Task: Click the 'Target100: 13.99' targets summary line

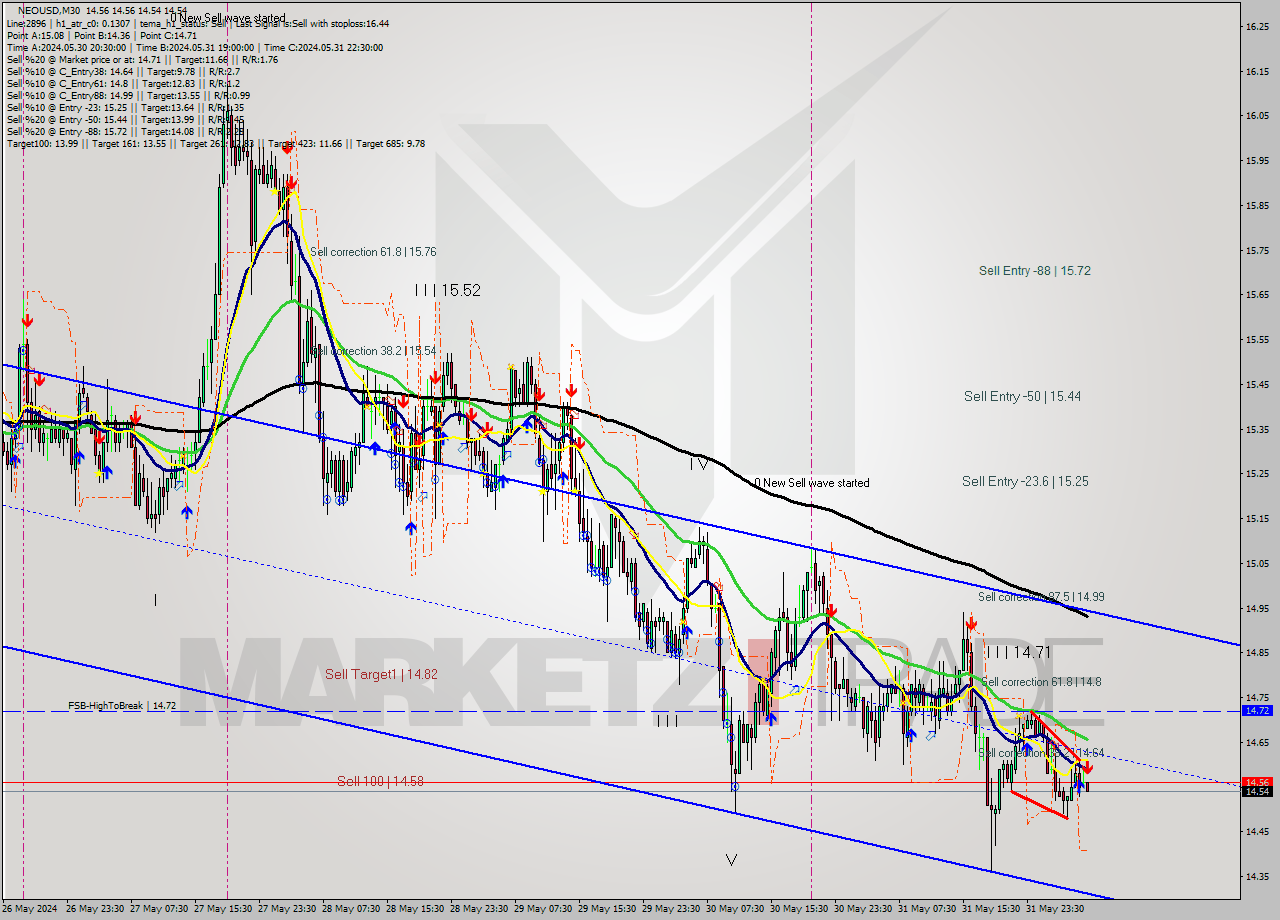Action: click(x=215, y=143)
